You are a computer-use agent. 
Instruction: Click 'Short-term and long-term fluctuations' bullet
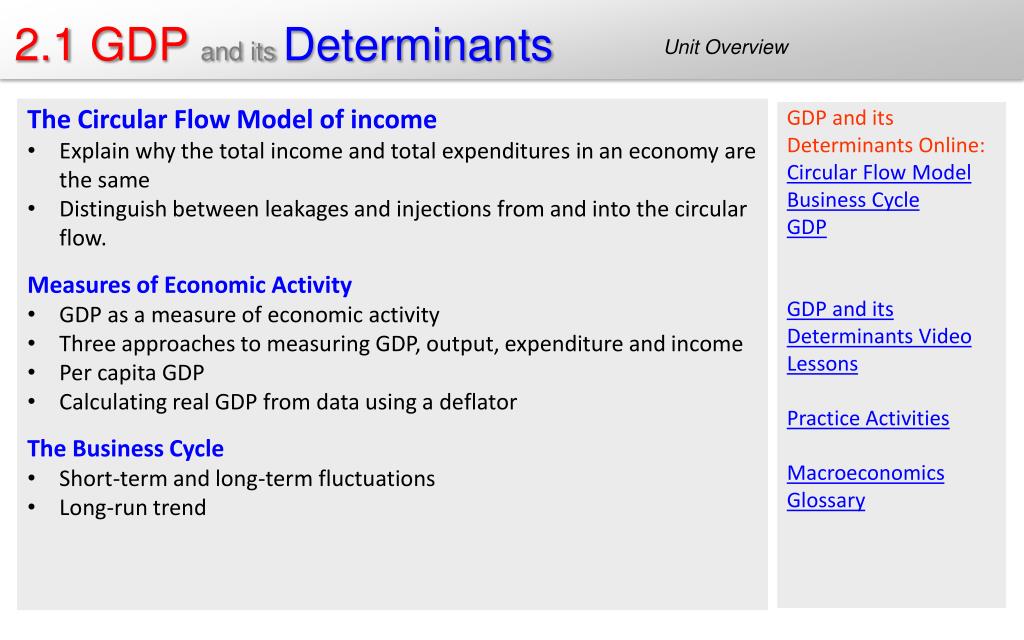[247, 479]
